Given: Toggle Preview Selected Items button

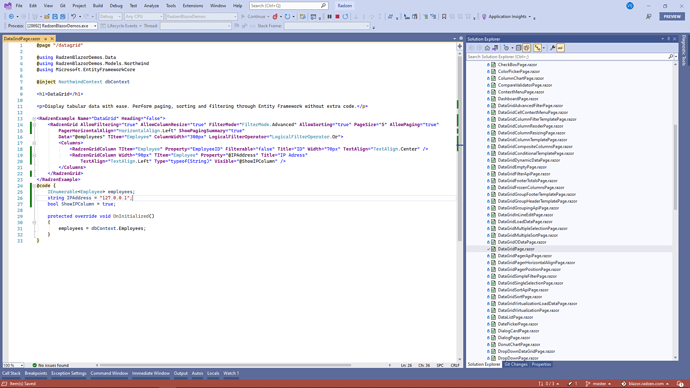Looking at the screenshot, I should tap(560, 48).
